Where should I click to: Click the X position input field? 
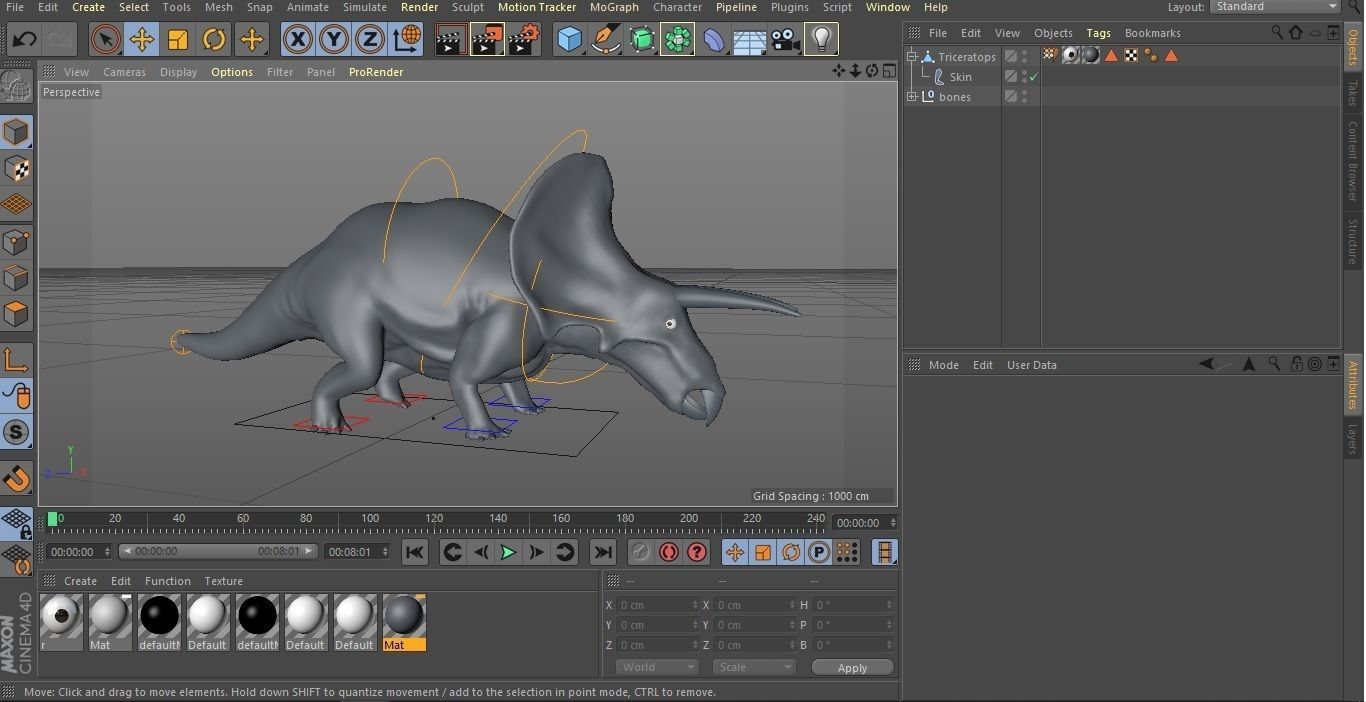pos(658,605)
